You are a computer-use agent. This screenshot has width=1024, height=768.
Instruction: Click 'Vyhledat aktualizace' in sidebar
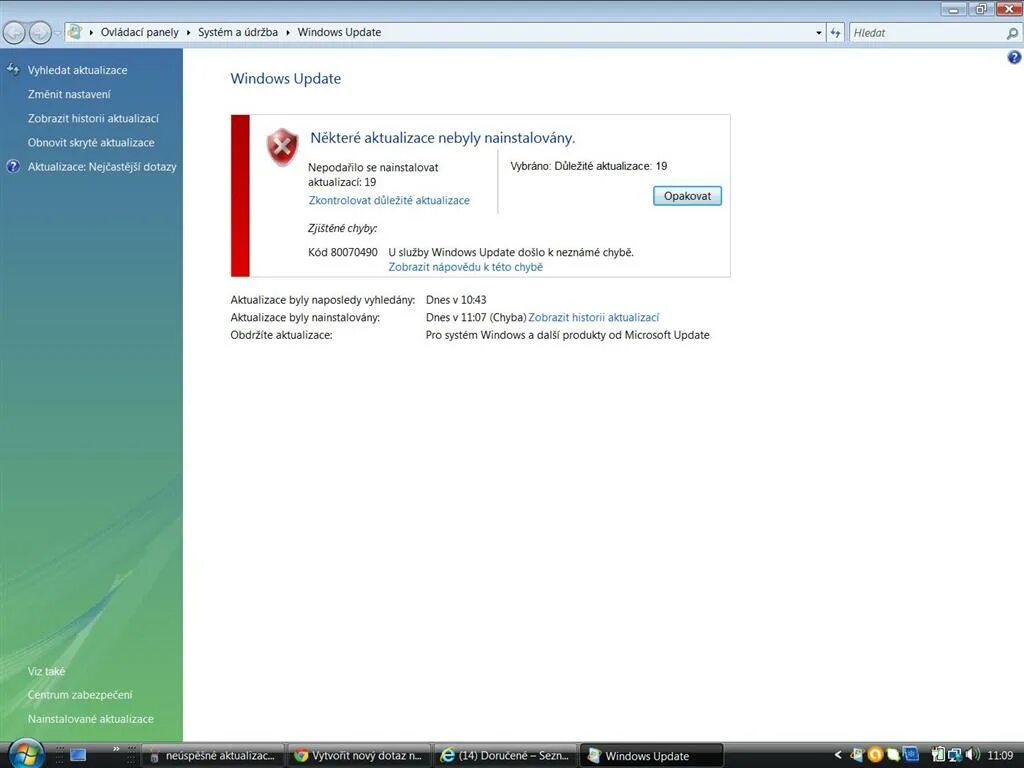coord(77,70)
